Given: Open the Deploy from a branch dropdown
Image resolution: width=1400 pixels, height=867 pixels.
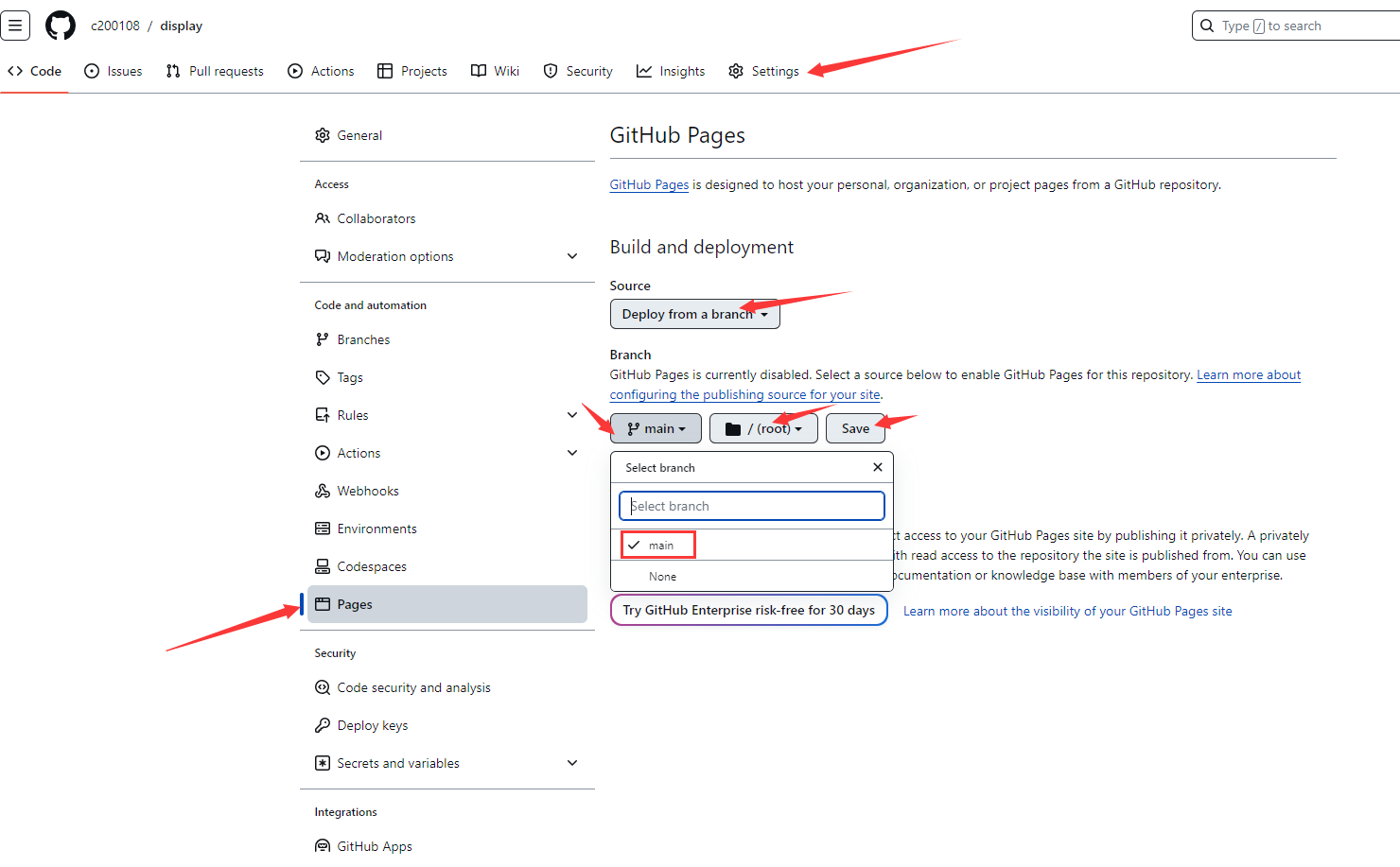Looking at the screenshot, I should point(694,314).
